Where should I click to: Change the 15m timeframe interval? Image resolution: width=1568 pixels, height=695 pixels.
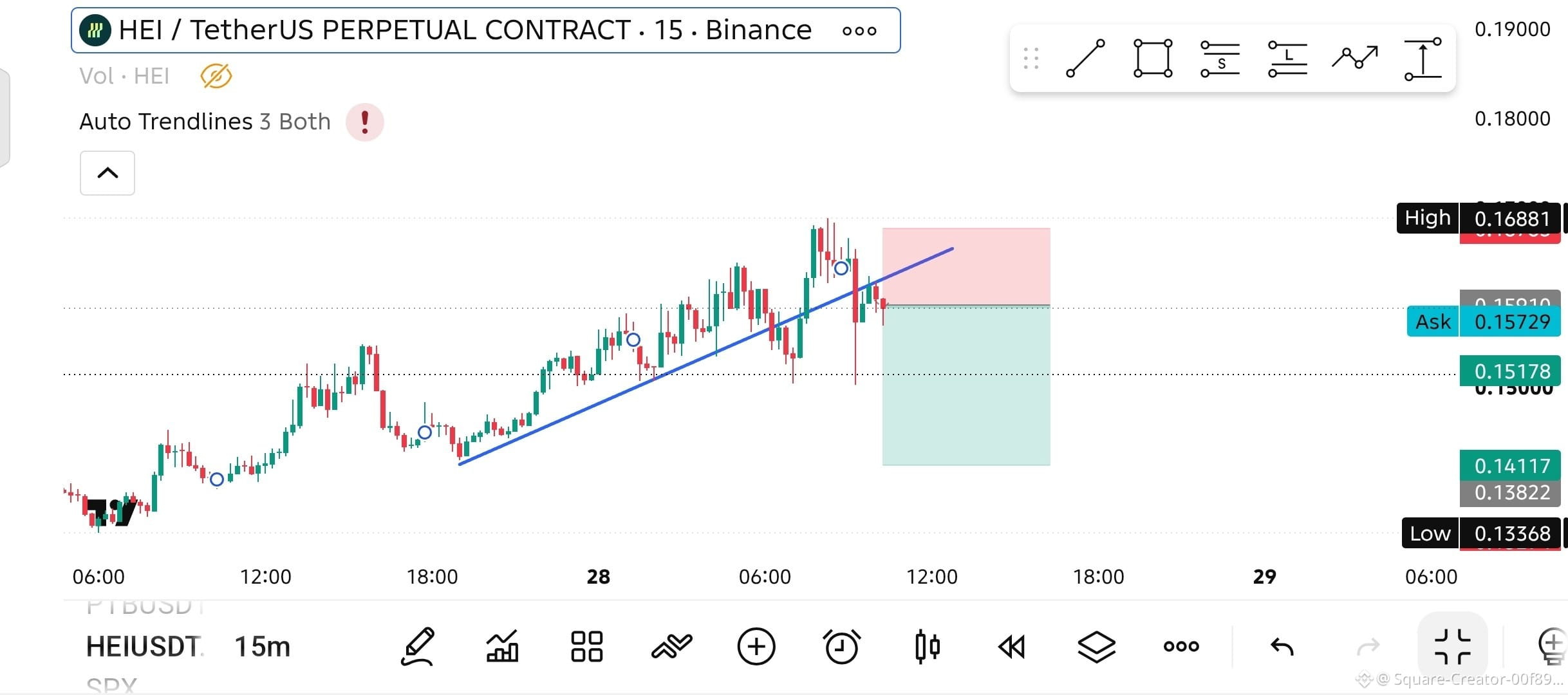pos(263,646)
